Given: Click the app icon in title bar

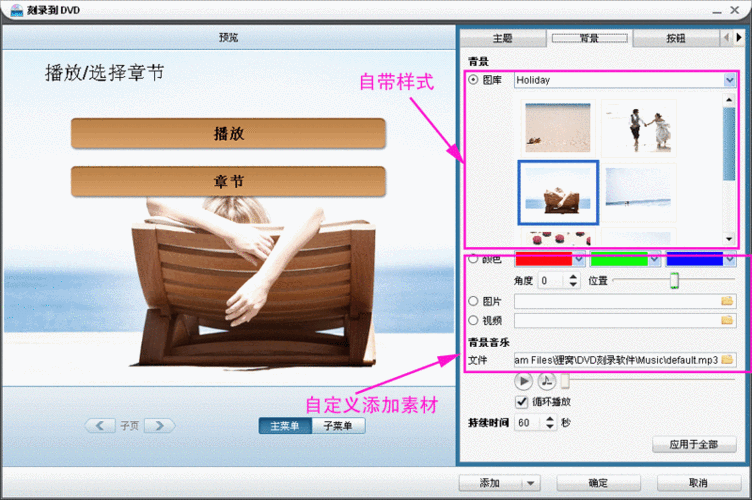Looking at the screenshot, I should click(x=16, y=10).
